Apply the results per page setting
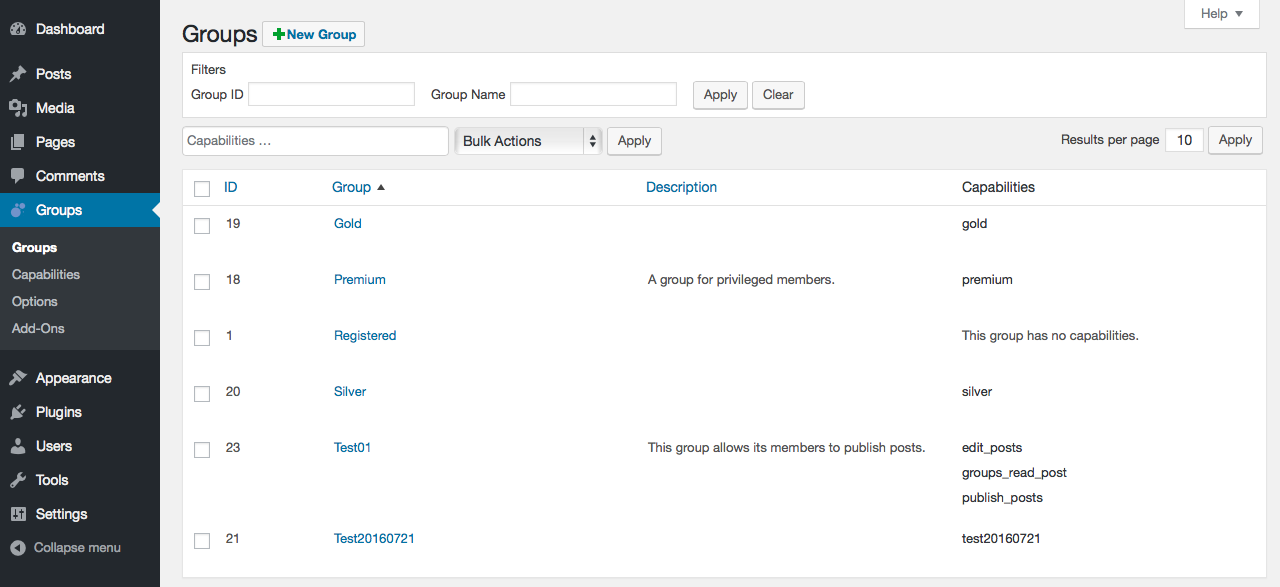1280x587 pixels. coord(1235,140)
